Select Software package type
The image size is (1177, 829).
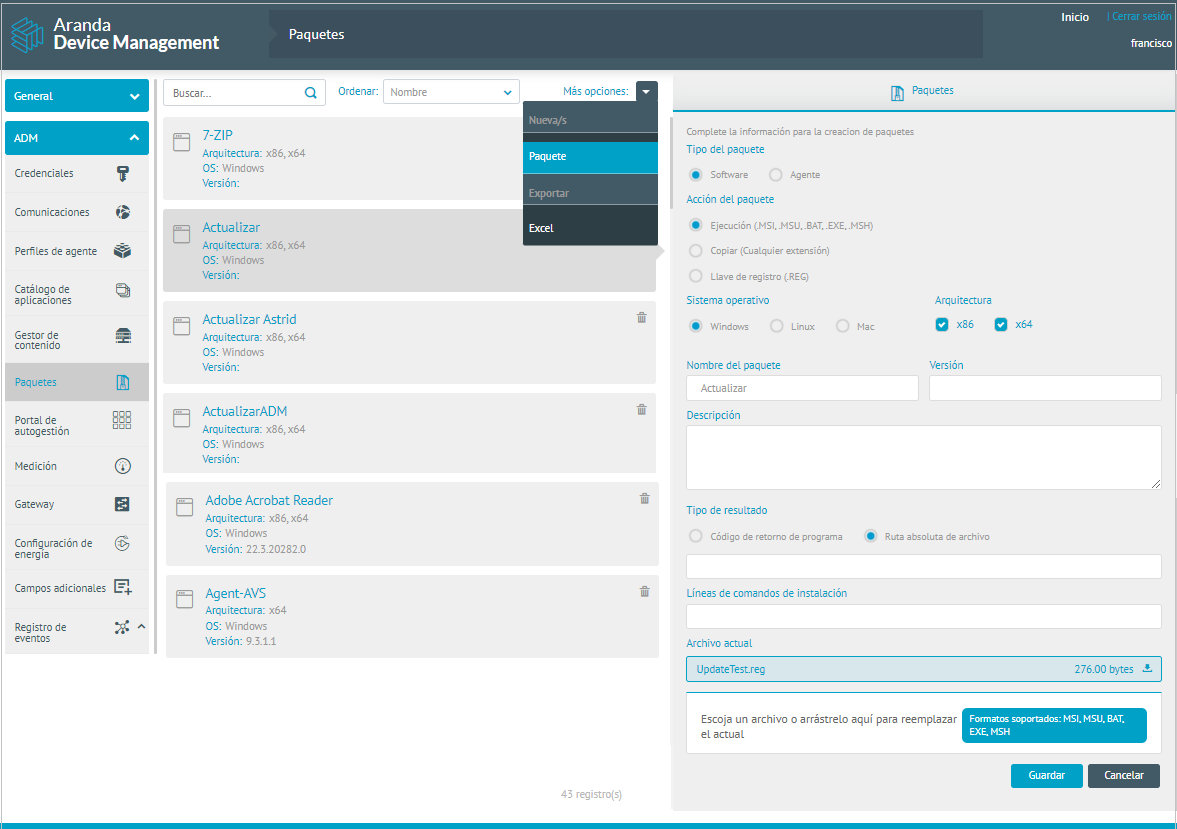pyautogui.click(x=696, y=175)
